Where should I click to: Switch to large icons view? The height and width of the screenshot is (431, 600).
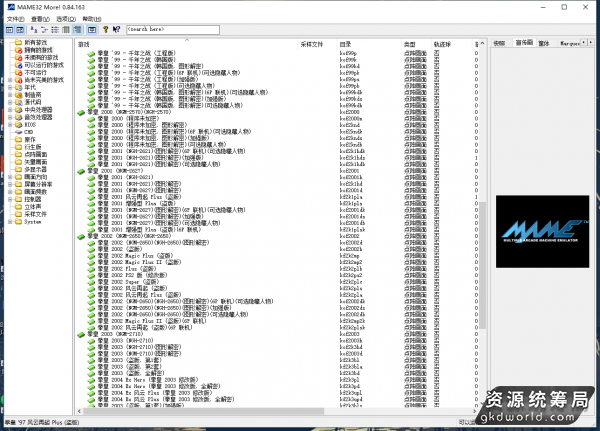[34, 29]
